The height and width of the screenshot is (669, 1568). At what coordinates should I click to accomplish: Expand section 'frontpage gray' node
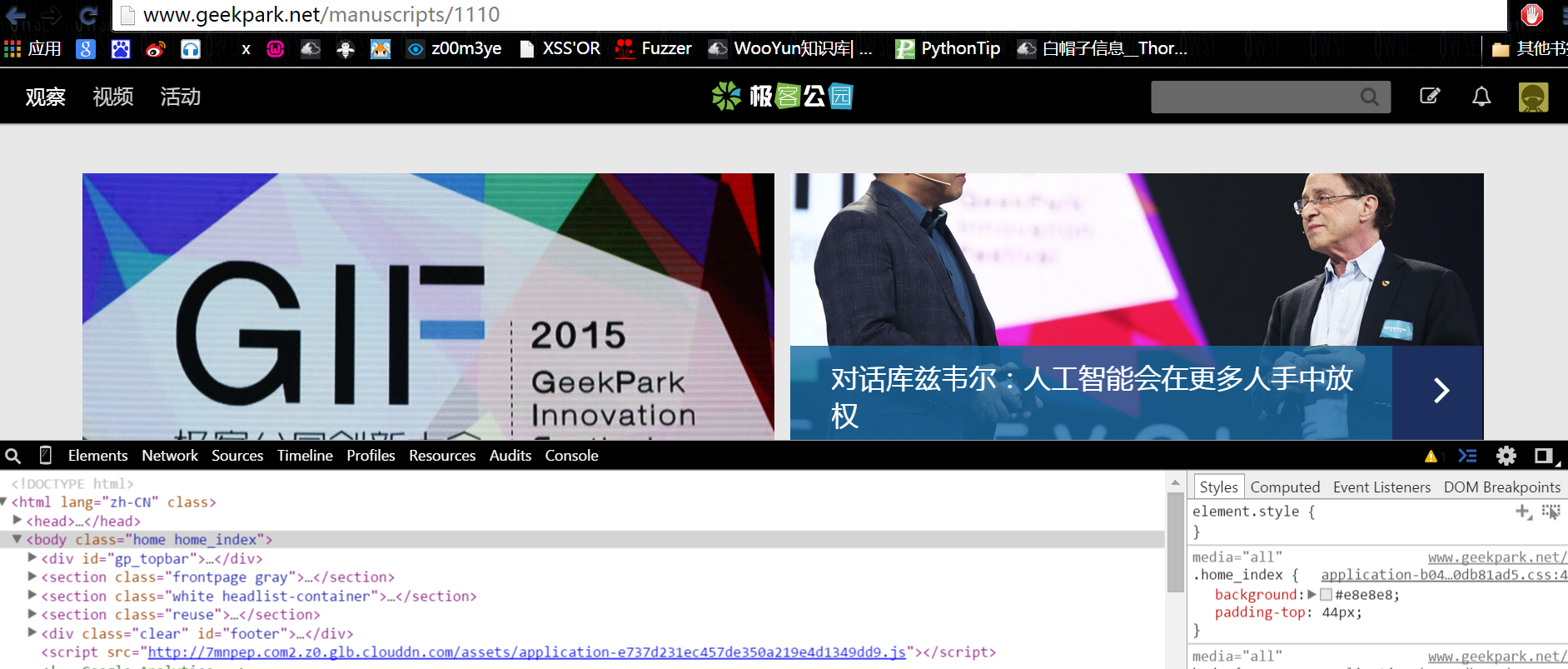click(x=32, y=576)
